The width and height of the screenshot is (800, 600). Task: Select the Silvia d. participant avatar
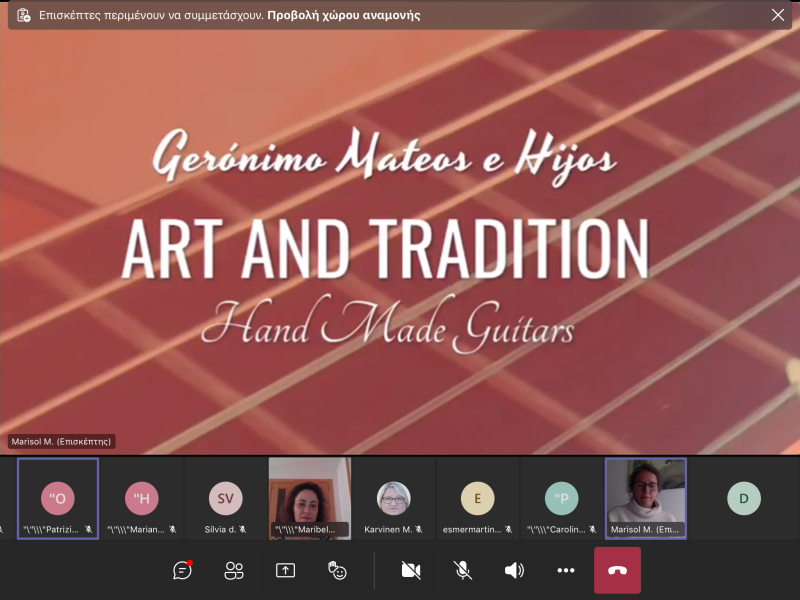click(225, 497)
